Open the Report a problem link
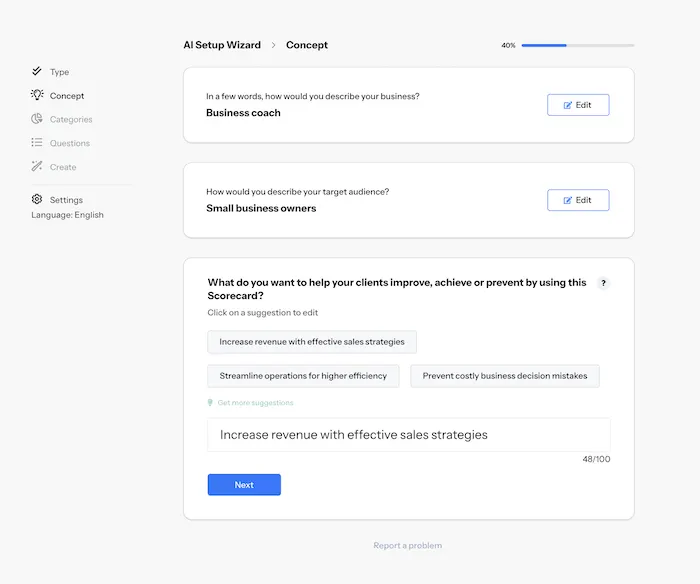Image resolution: width=700 pixels, height=584 pixels. coord(407,545)
